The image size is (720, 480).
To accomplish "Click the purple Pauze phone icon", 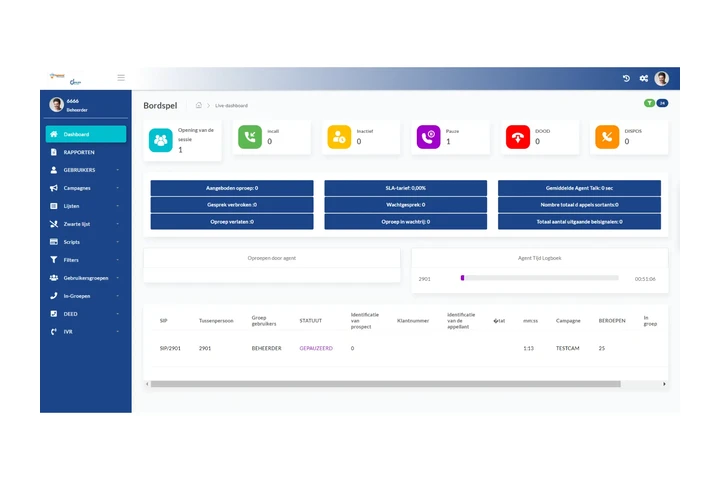I will point(428,137).
